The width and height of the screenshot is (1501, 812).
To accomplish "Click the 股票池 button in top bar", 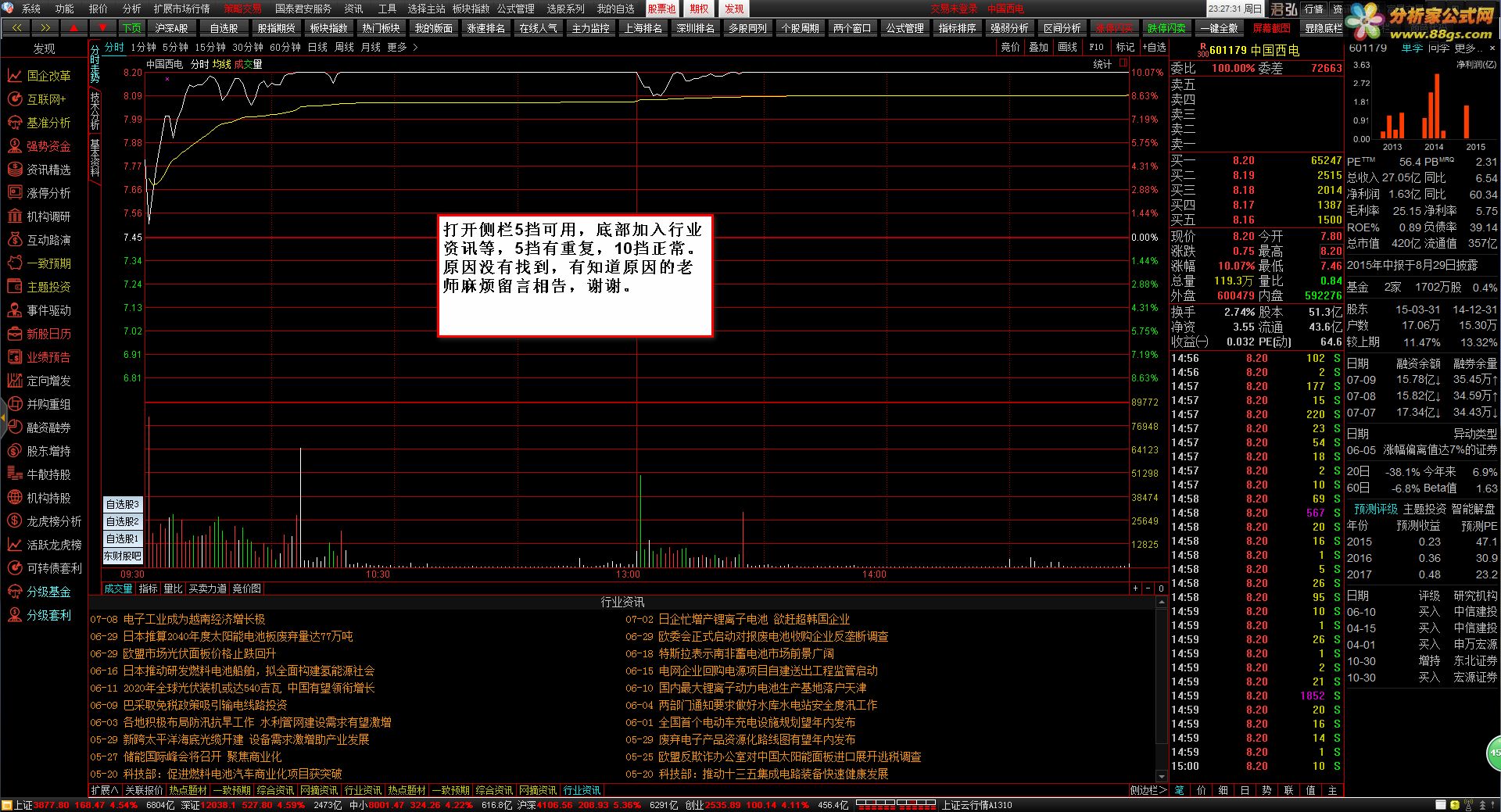I will tap(661, 9).
